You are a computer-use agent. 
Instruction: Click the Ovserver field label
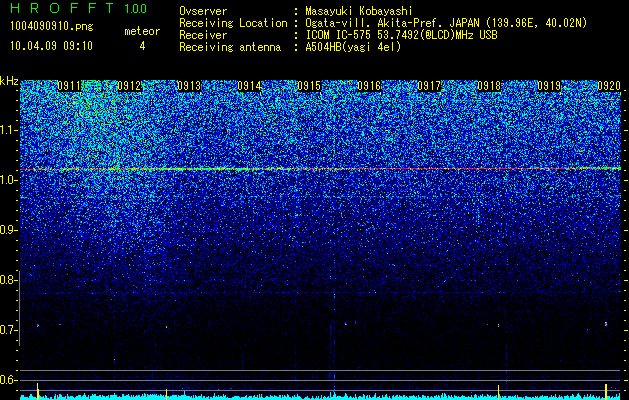point(203,11)
